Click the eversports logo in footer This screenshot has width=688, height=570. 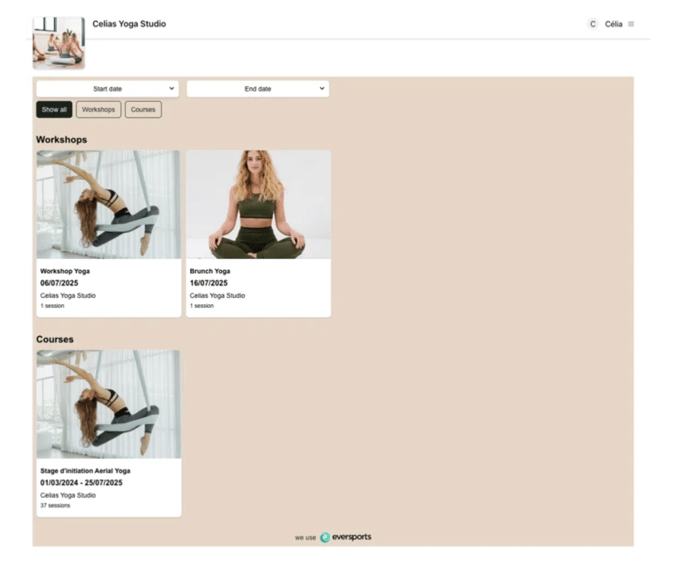[346, 537]
